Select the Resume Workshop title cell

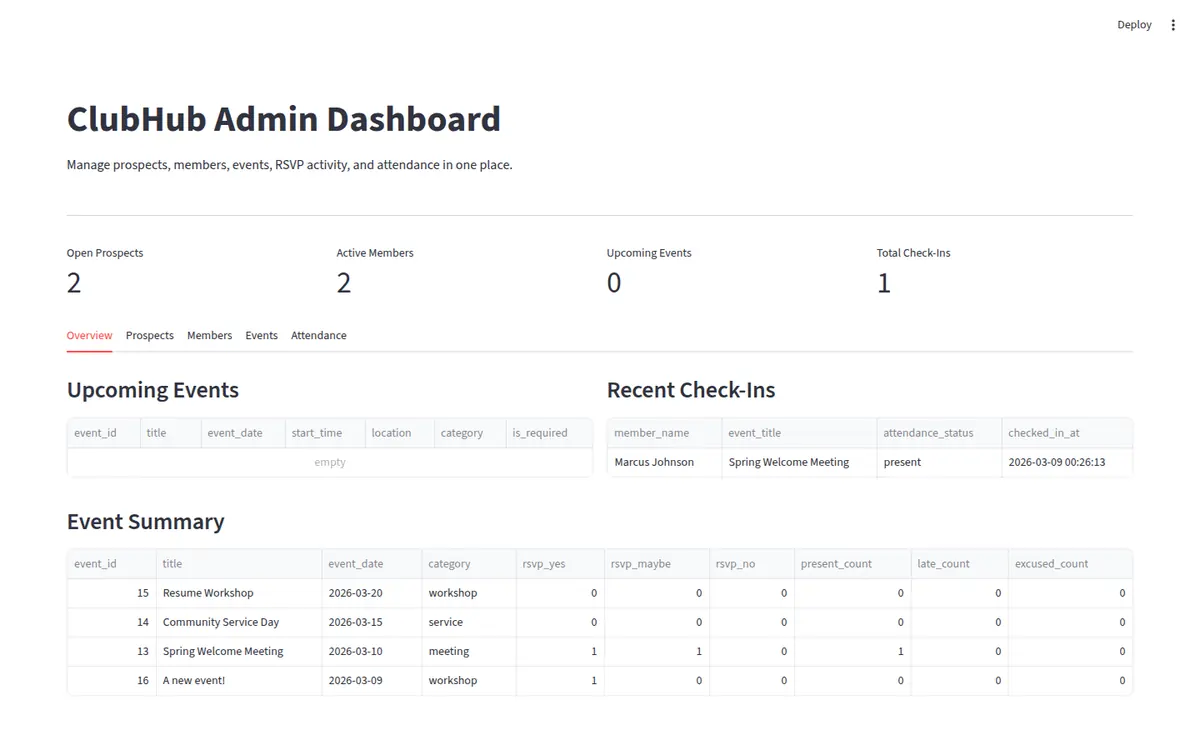coord(239,593)
